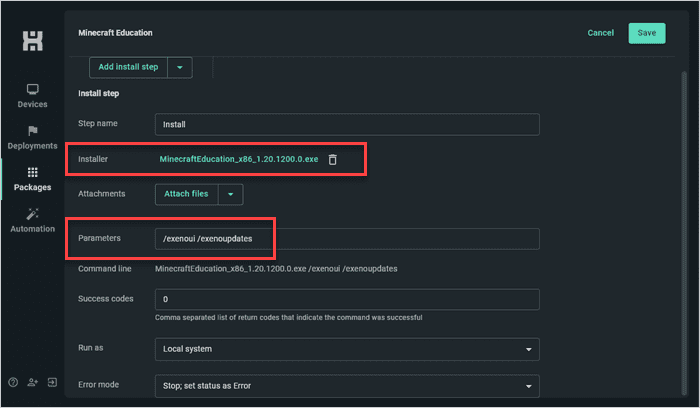The image size is (700, 408).
Task: Open the Packages grid icon
Action: 33,172
